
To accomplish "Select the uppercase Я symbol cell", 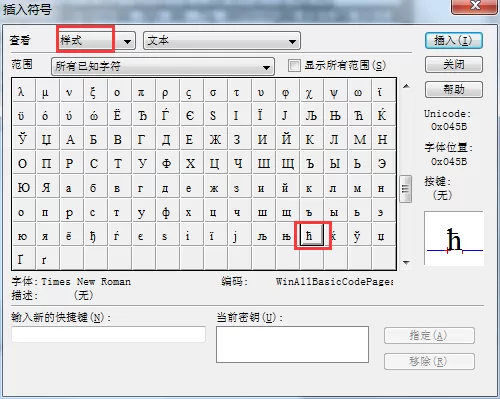I will 47,187.
